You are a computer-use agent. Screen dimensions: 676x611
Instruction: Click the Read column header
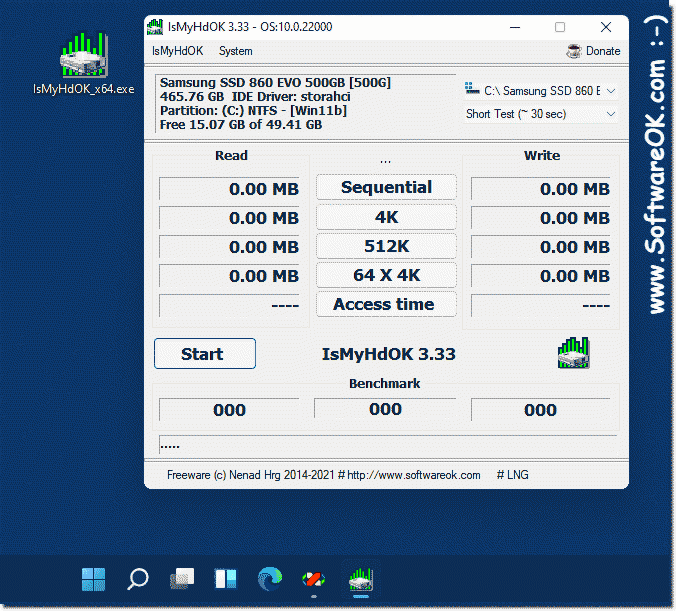click(x=231, y=155)
